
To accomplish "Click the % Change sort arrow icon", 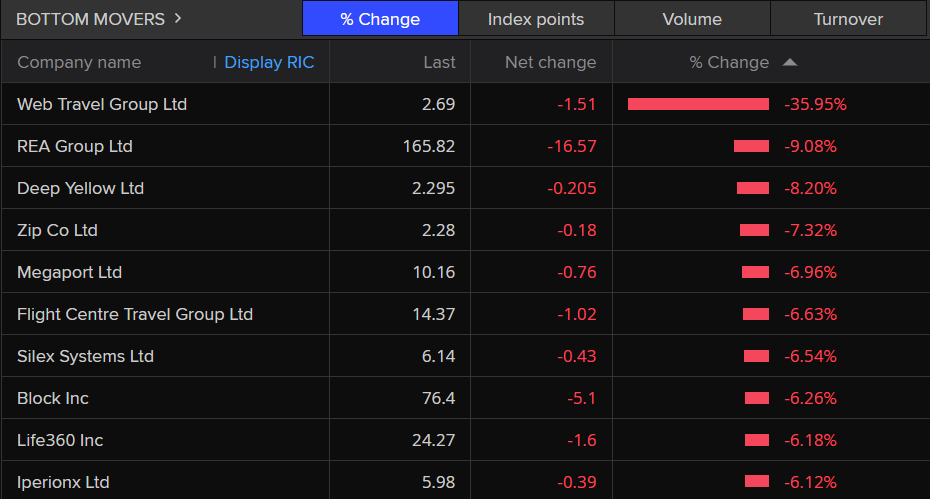I will pyautogui.click(x=790, y=62).
